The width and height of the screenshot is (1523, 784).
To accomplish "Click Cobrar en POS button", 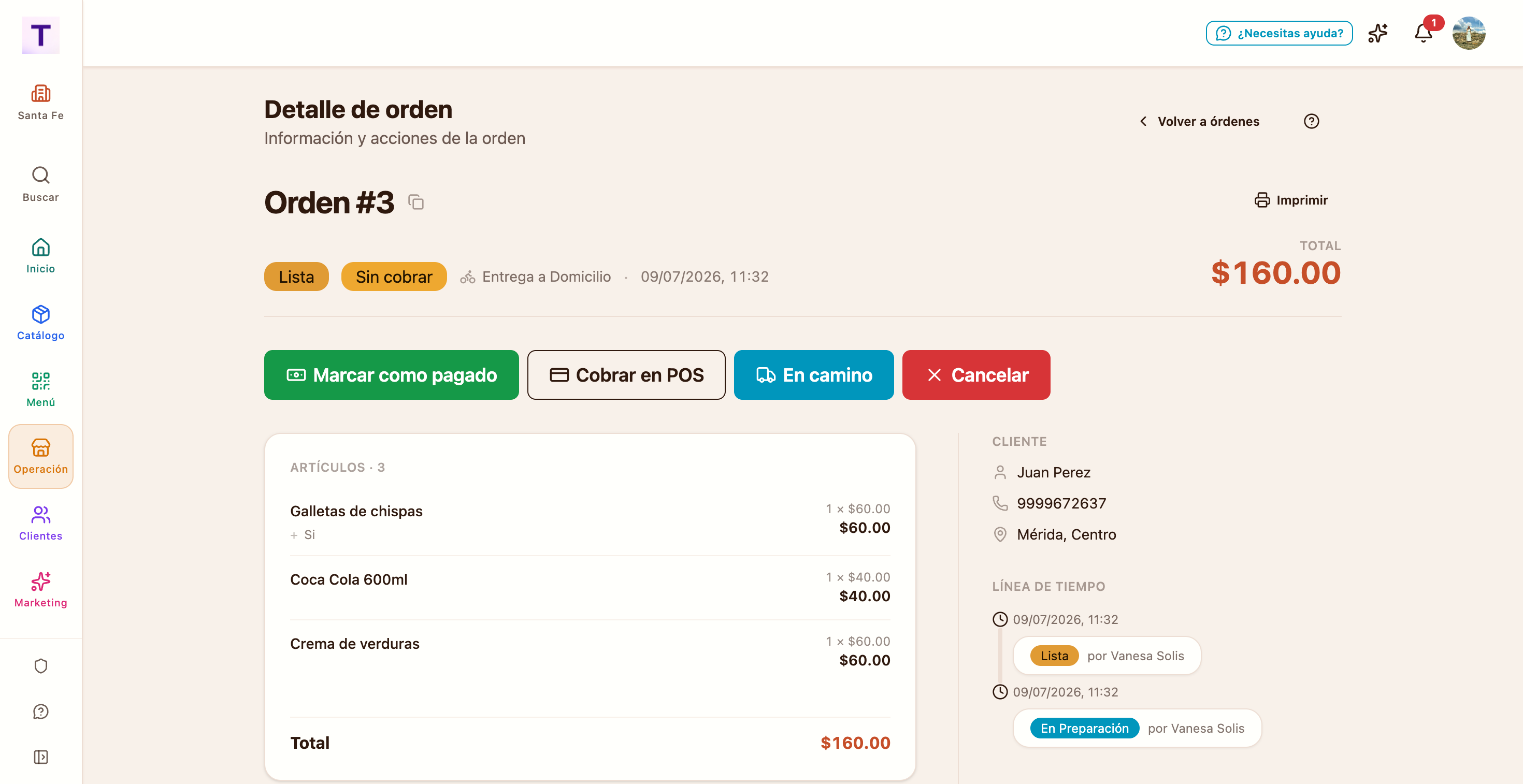I will pos(626,375).
